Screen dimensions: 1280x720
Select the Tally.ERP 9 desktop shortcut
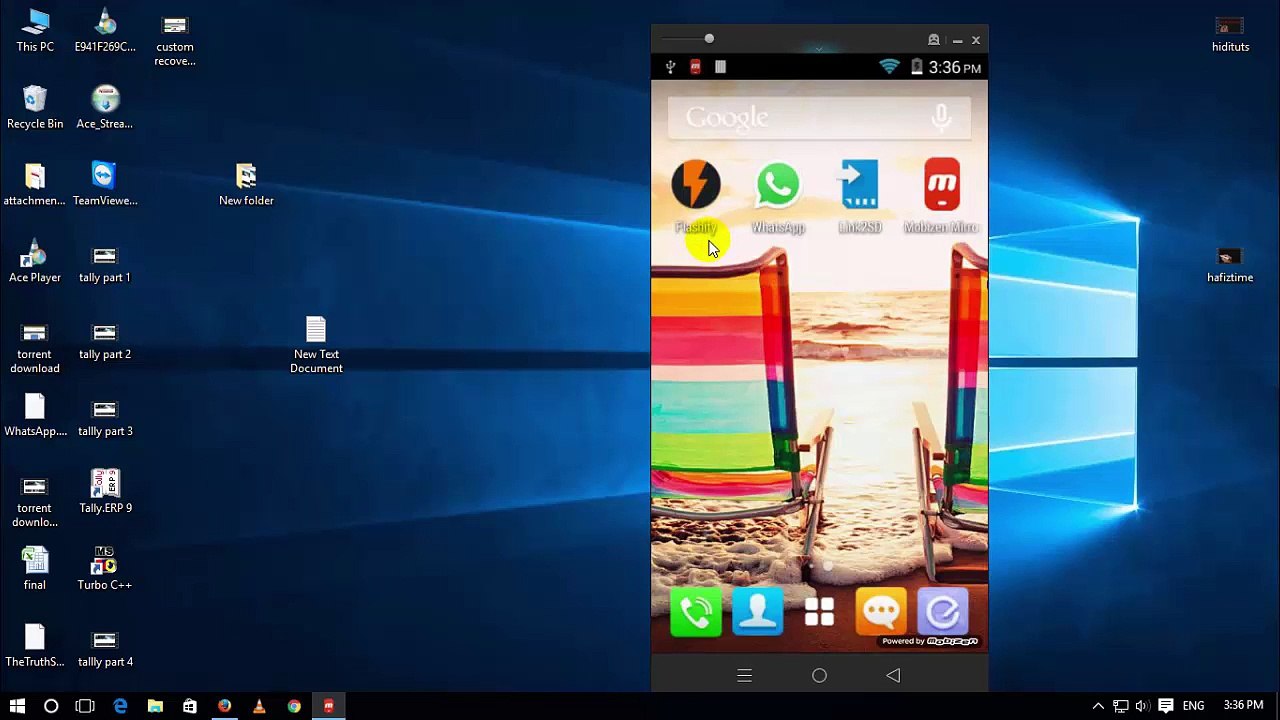click(x=105, y=492)
